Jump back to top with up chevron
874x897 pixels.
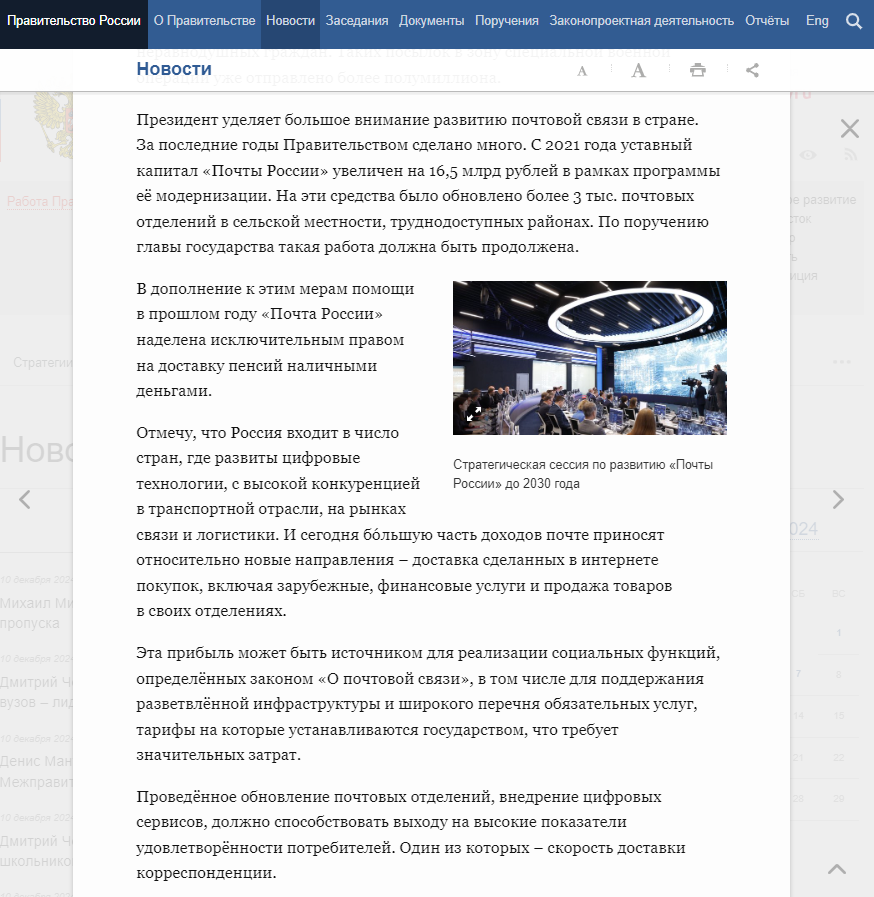coord(837,869)
